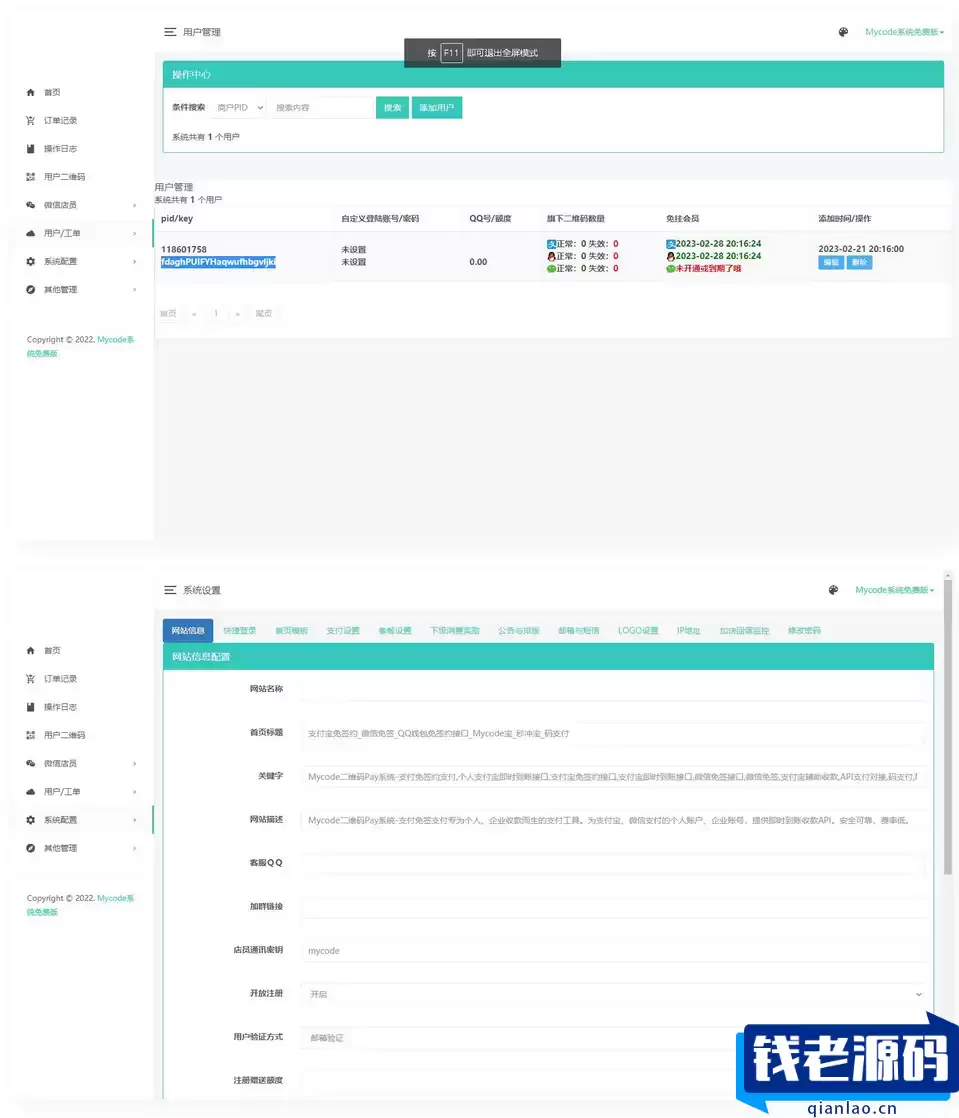
Task: Click the 客服QQ input field
Action: (614, 863)
